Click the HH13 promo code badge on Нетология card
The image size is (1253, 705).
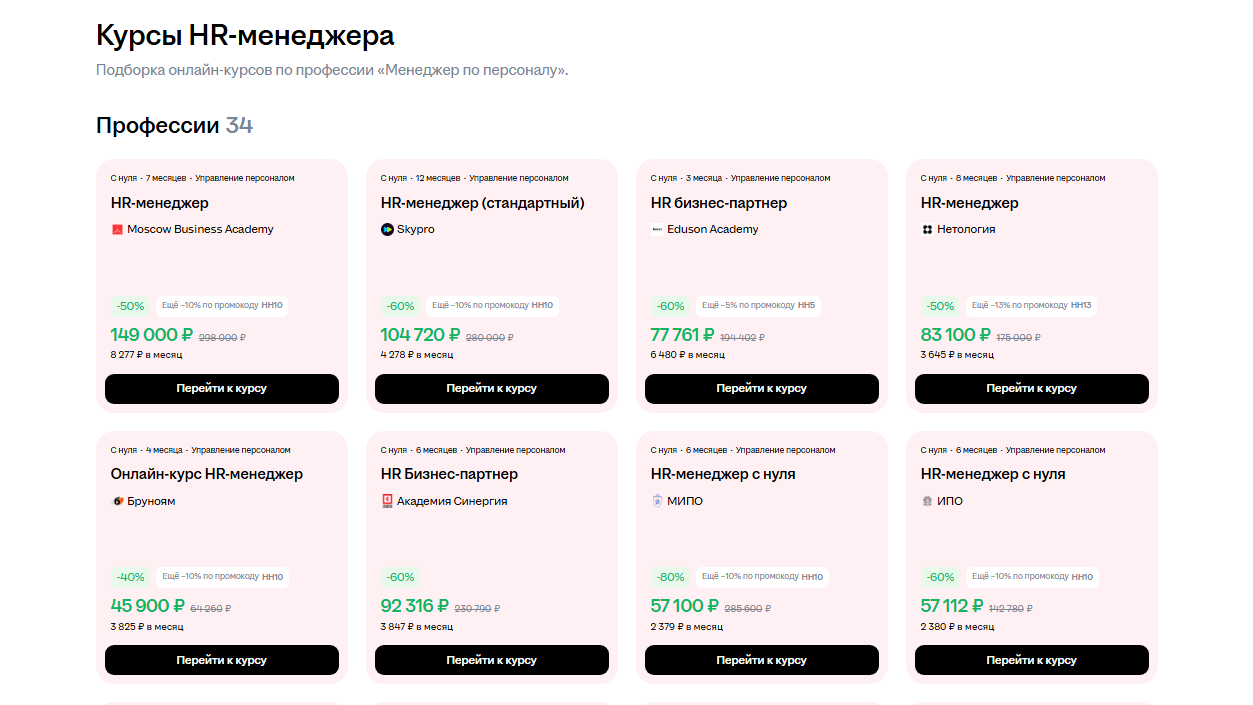coord(1081,305)
